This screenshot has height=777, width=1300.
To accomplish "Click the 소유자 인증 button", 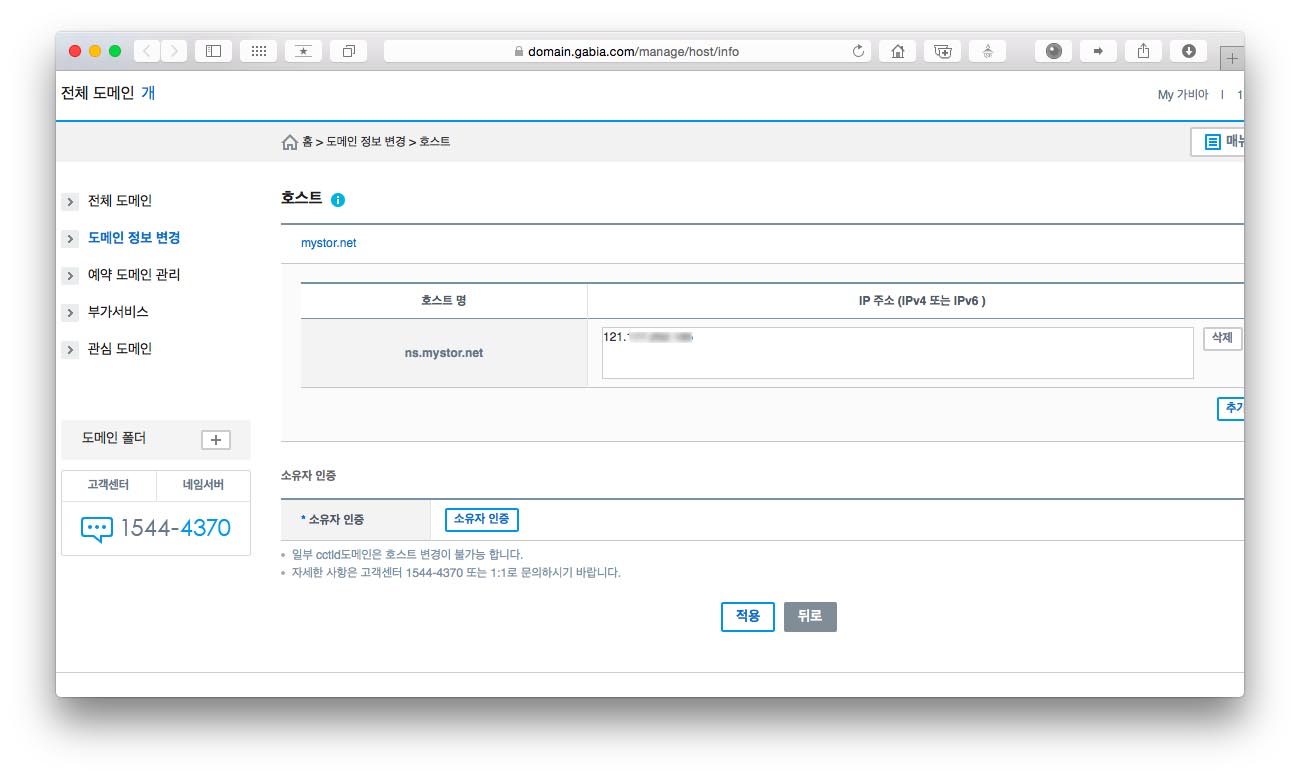I will coord(481,519).
